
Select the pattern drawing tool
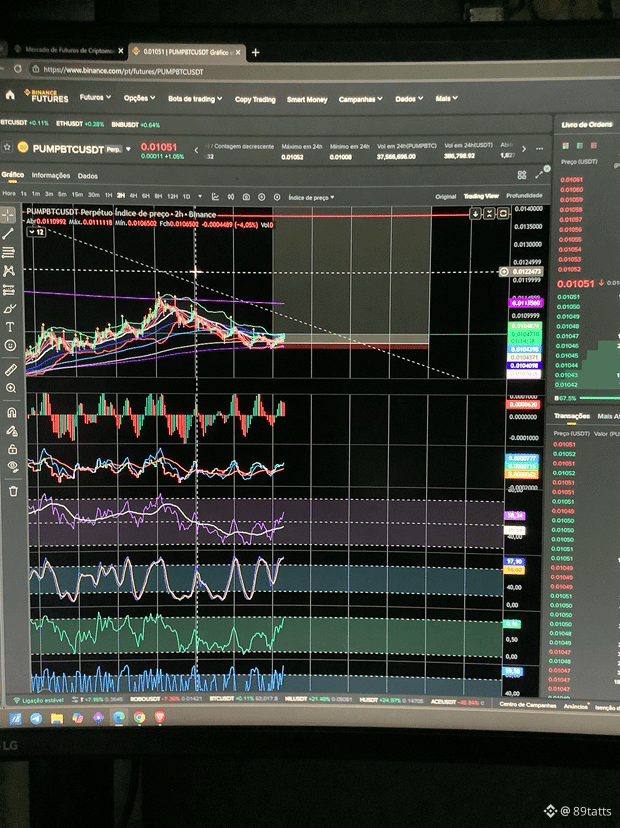tap(8, 271)
